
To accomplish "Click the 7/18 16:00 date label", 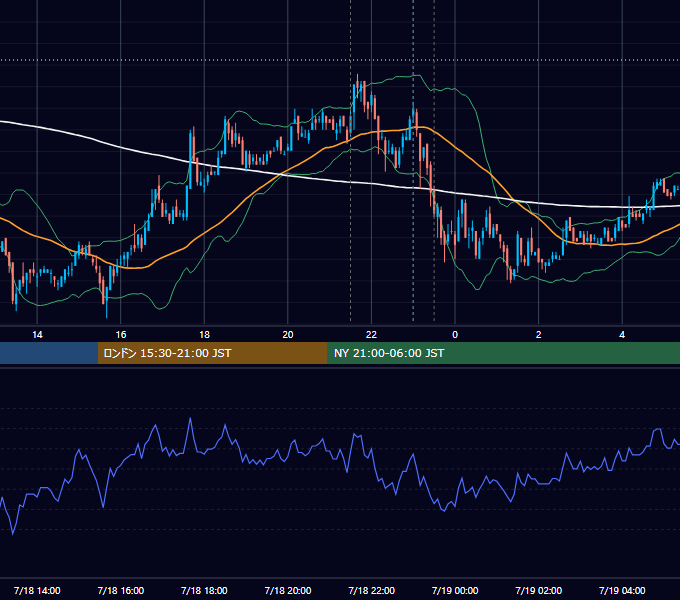I will click(121, 590).
